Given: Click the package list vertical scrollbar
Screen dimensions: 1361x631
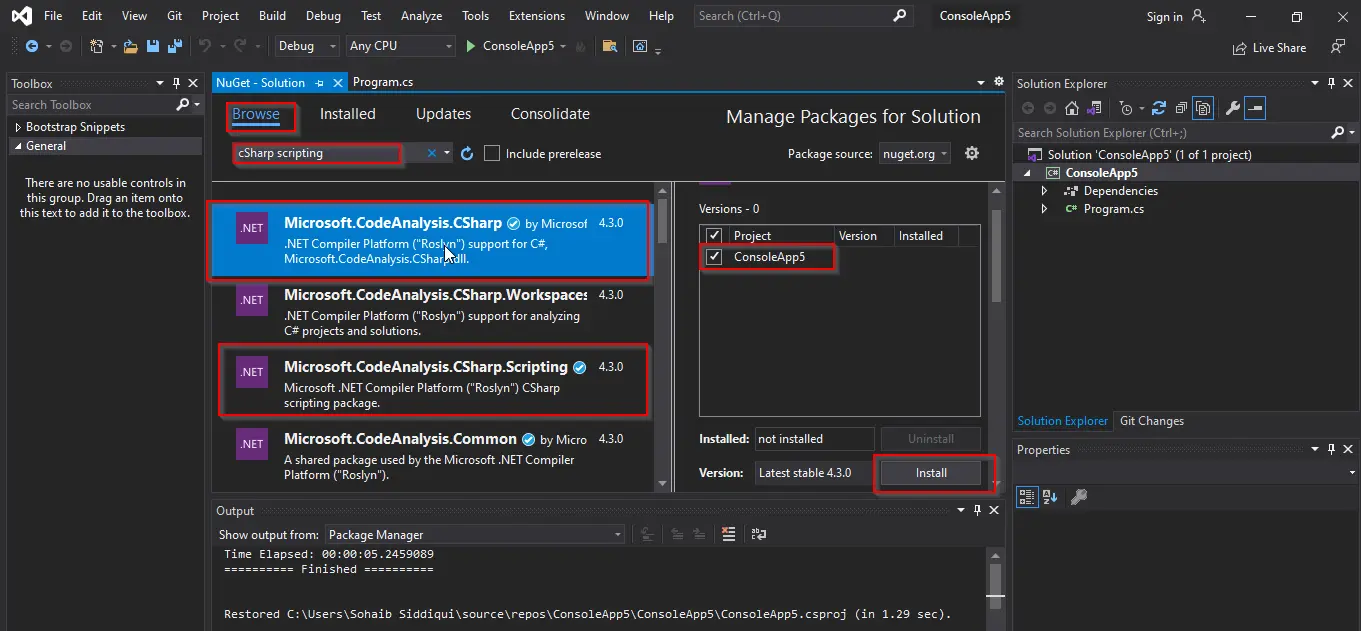Looking at the screenshot, I should [x=661, y=336].
